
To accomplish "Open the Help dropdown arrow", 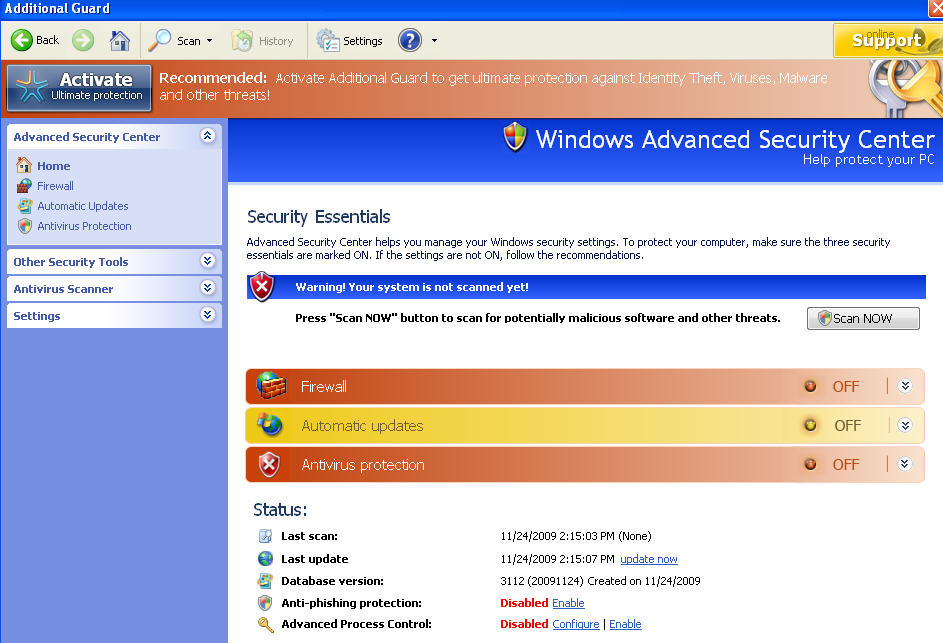I will coord(434,41).
